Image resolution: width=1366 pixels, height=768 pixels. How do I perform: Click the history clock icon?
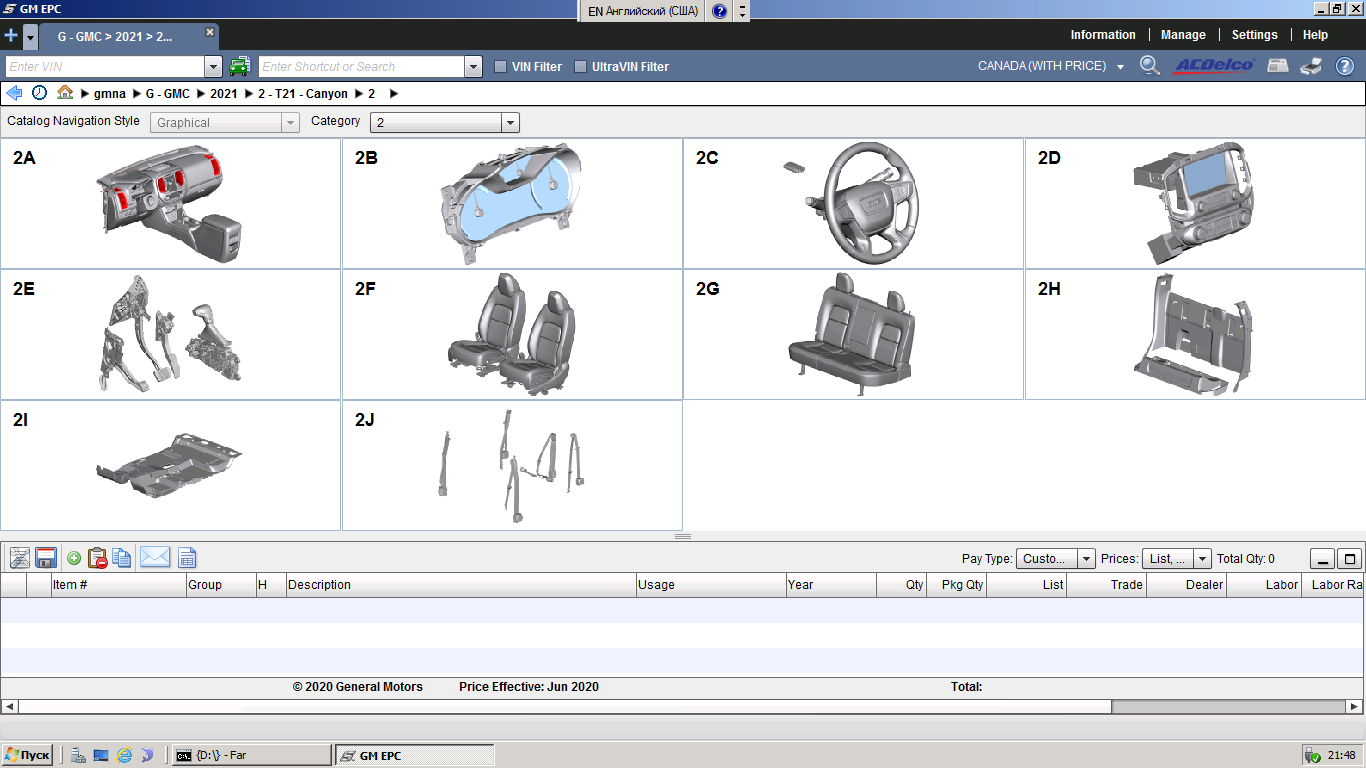[39, 93]
